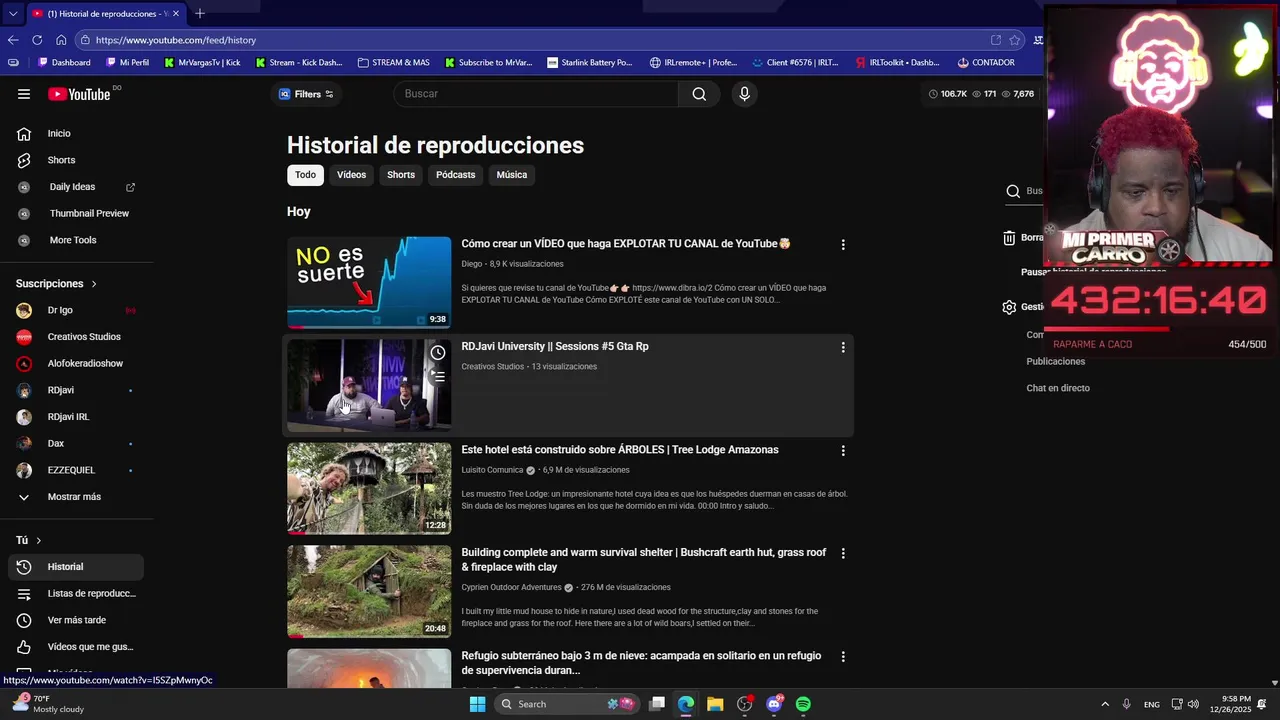The image size is (1280, 720).
Task: Click the address bar URL
Action: coord(176,40)
